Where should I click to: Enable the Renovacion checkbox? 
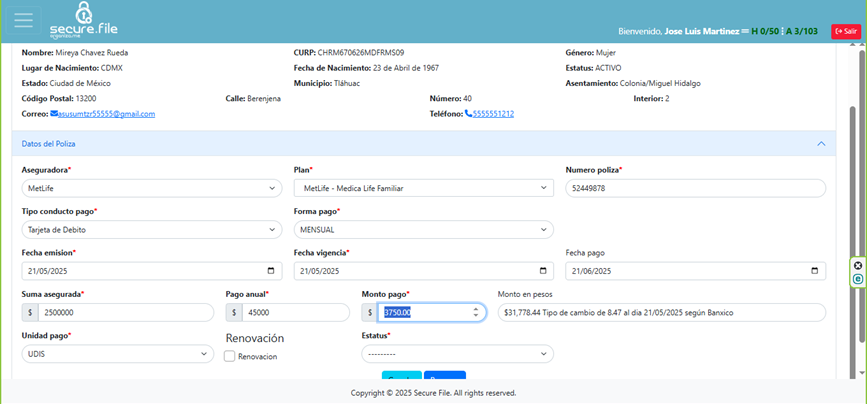tap(230, 356)
